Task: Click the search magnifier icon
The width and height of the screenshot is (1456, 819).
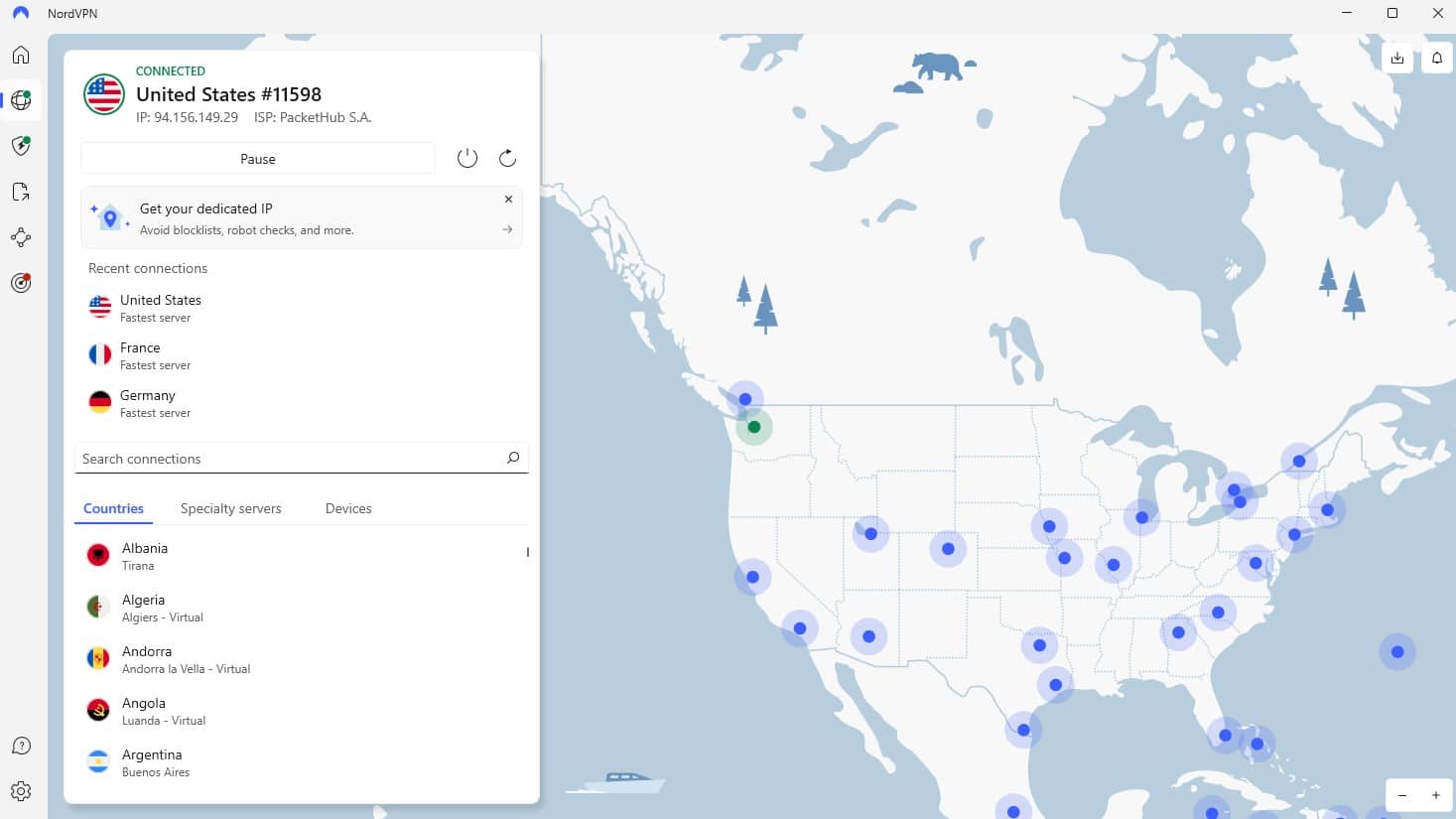Action: pyautogui.click(x=513, y=458)
